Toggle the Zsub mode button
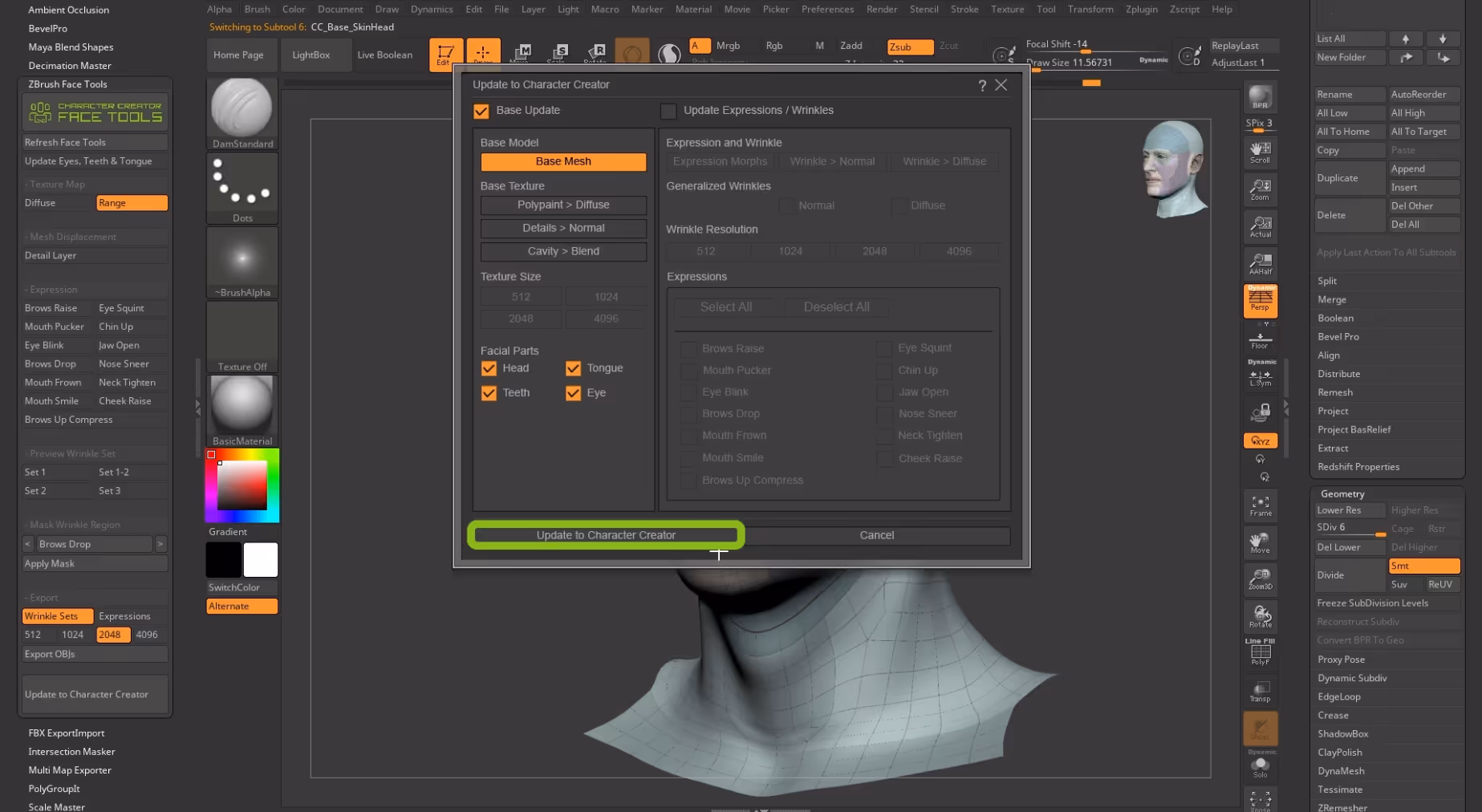The width and height of the screenshot is (1482, 812). [910, 47]
